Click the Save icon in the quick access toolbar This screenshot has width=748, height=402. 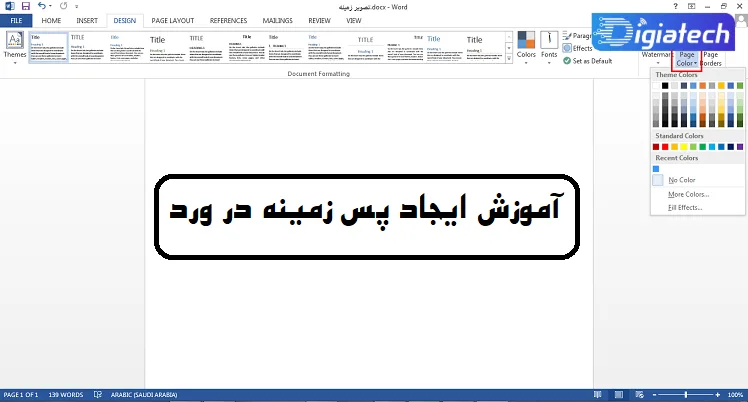[25, 6]
